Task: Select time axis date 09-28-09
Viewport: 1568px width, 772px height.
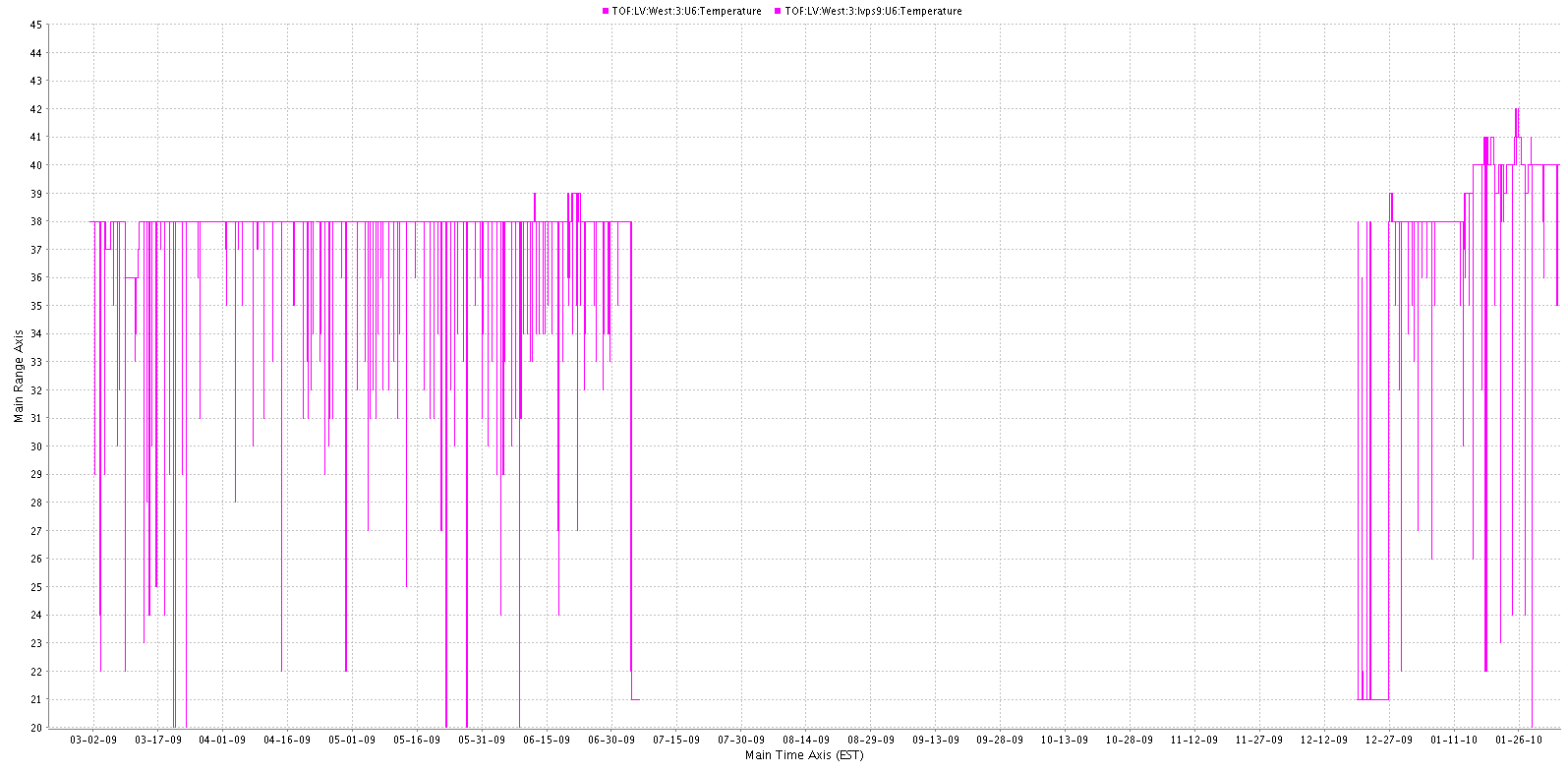Action: point(1000,741)
